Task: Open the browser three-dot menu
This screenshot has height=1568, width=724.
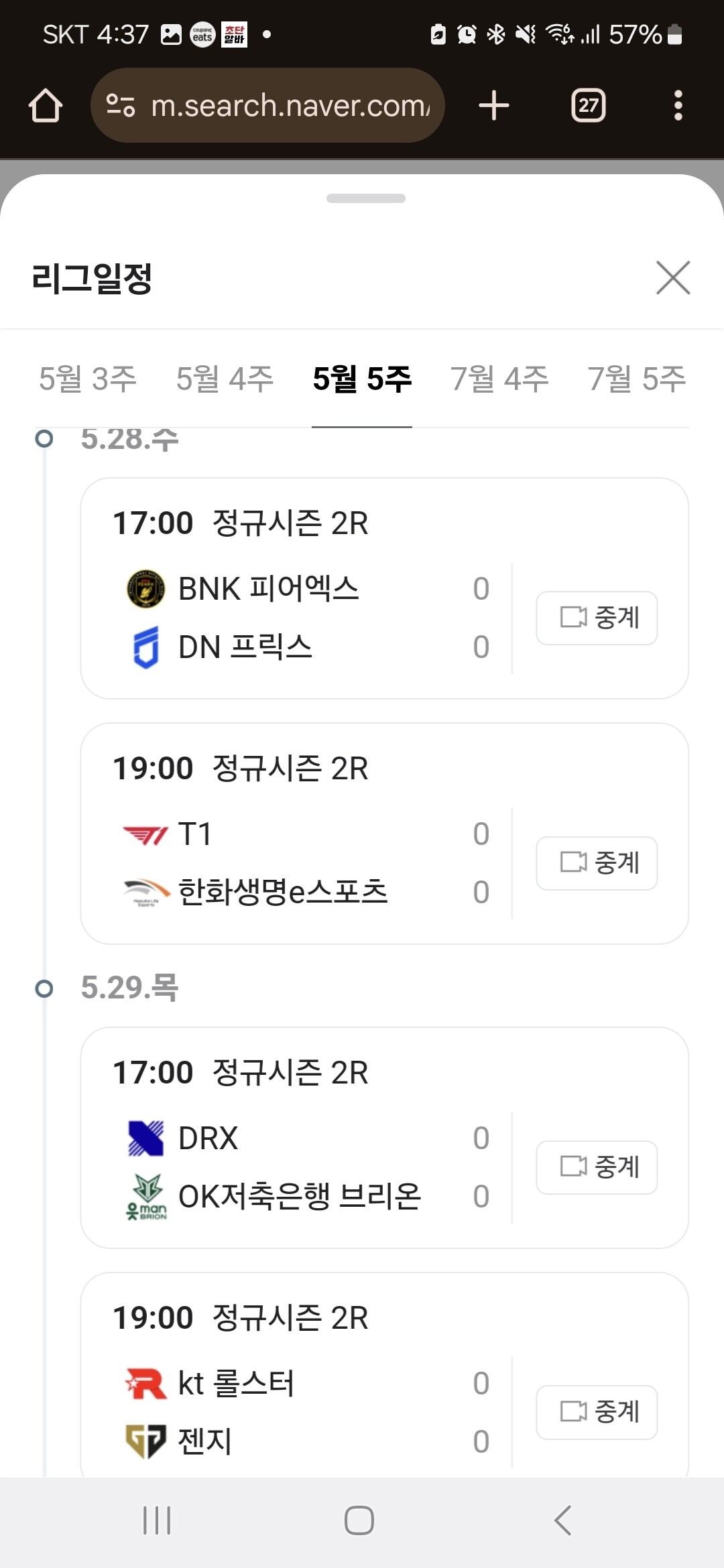Action: (x=678, y=106)
